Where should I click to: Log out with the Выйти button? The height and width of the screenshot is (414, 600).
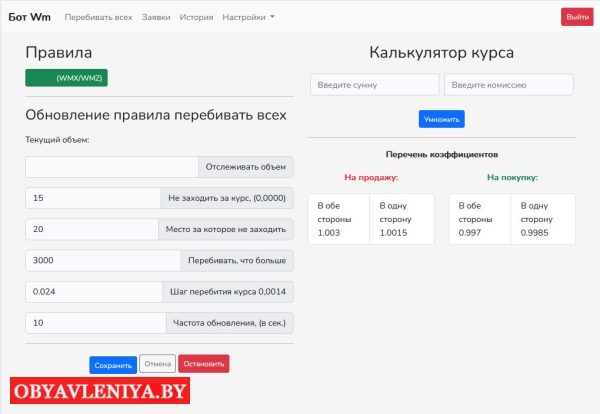tap(577, 17)
